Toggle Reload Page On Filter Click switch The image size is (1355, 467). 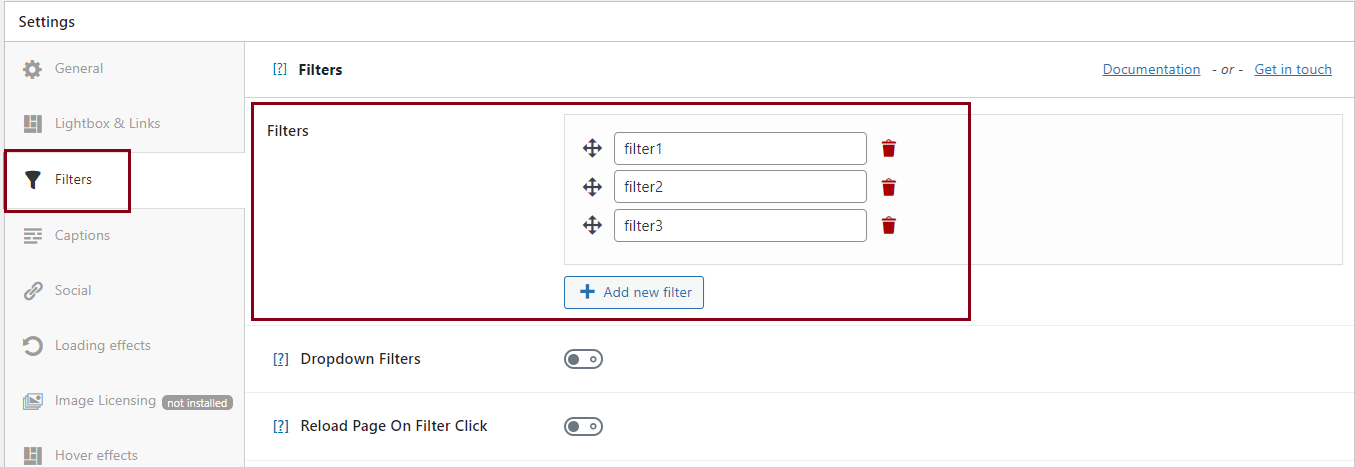(583, 426)
